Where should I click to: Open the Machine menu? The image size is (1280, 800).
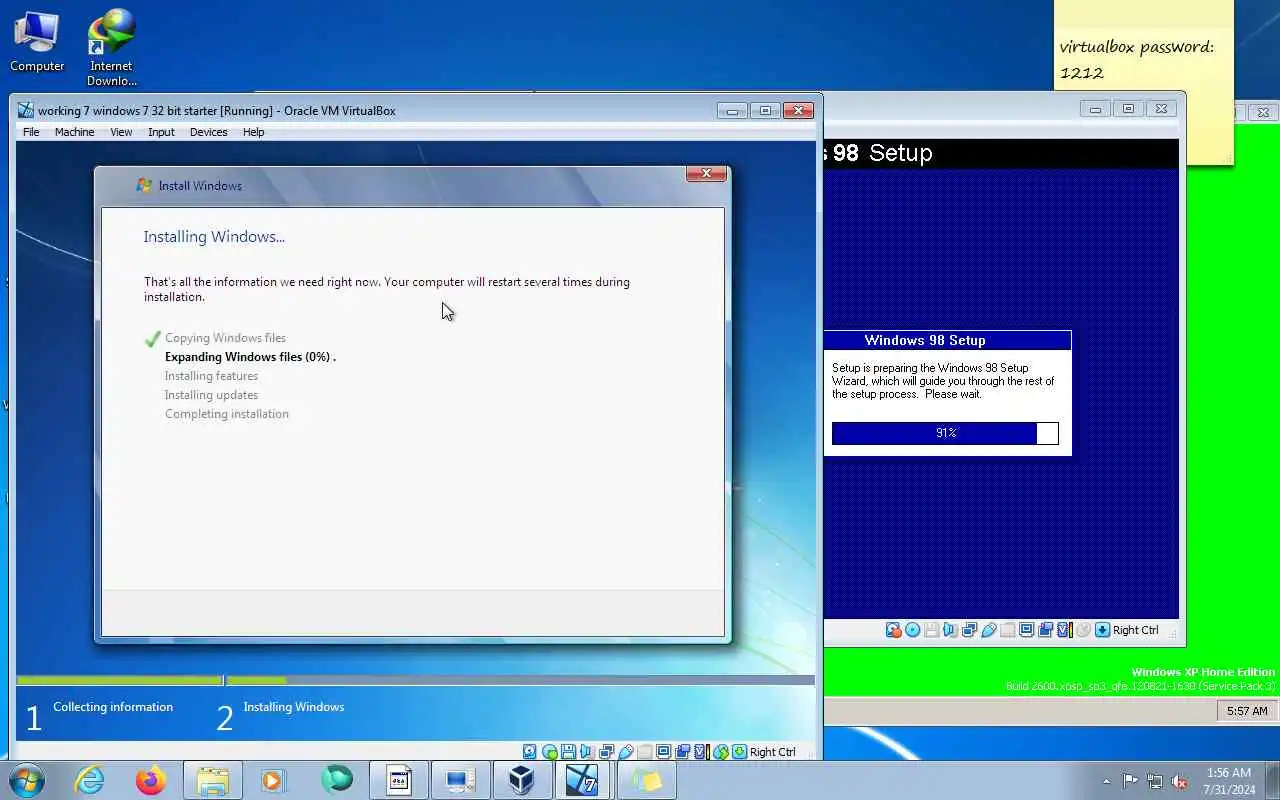[74, 132]
